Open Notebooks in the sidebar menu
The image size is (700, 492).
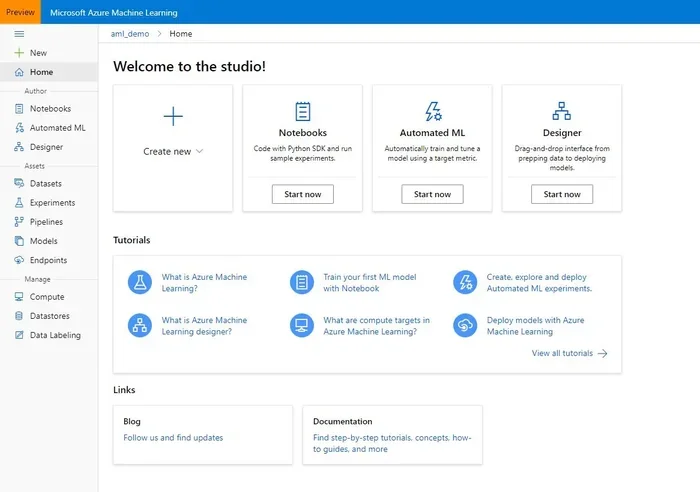click(x=49, y=108)
